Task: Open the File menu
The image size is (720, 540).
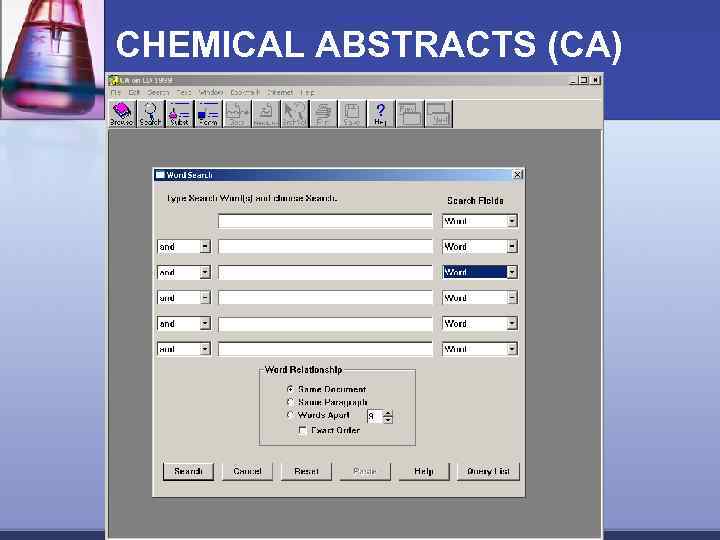Action: 115,92
